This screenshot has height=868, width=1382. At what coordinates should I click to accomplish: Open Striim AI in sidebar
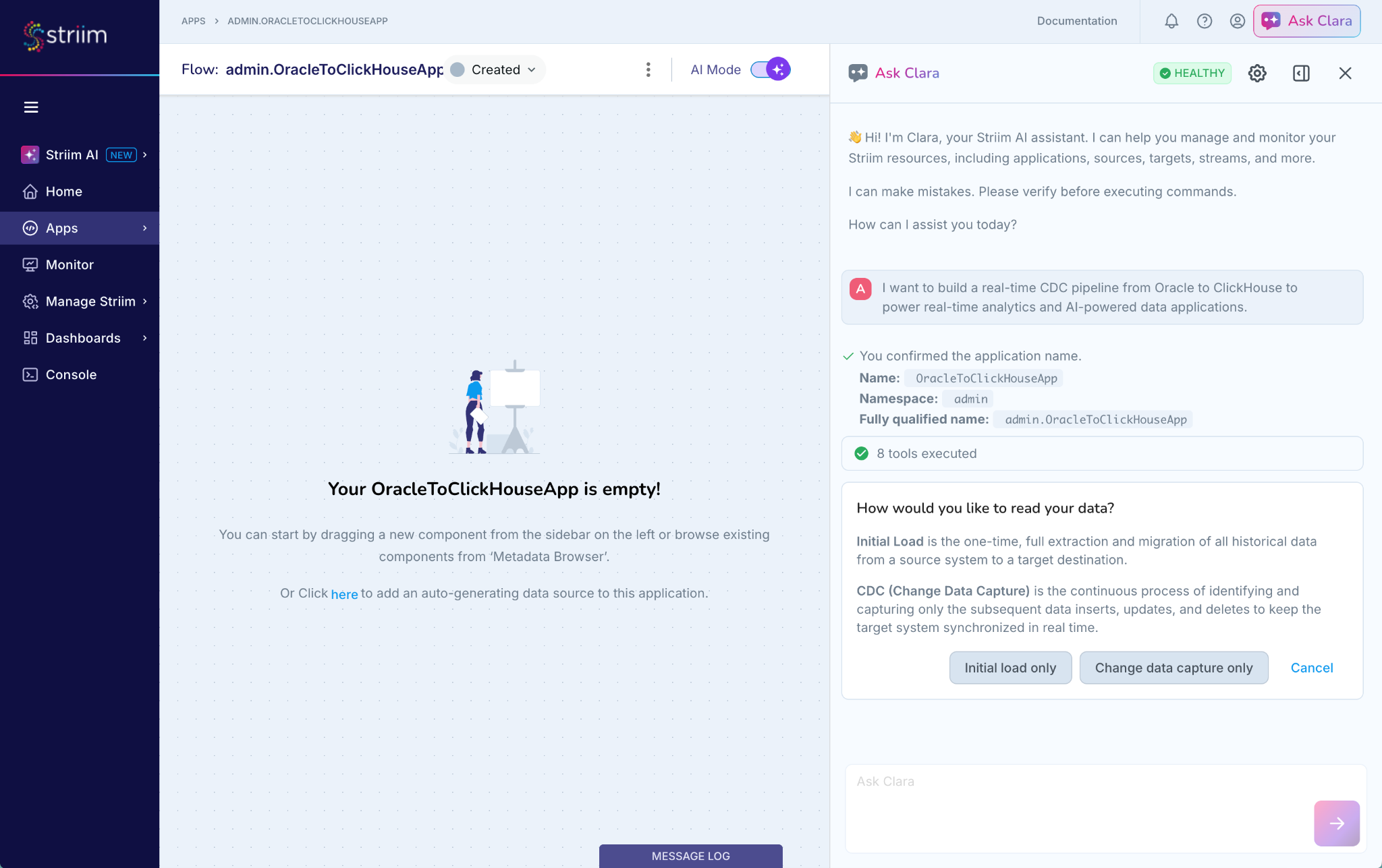click(x=80, y=155)
